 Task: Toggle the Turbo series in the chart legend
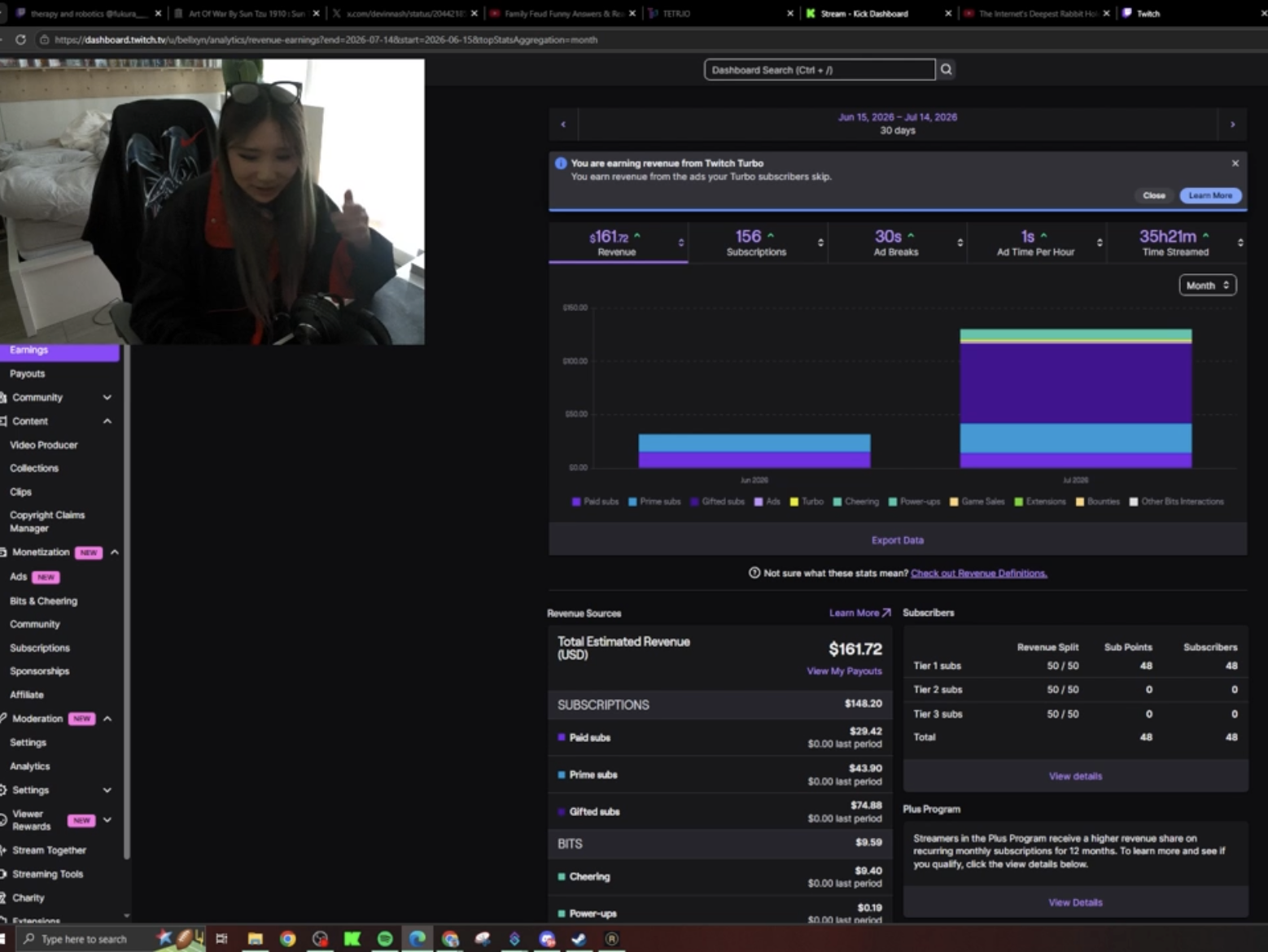[x=807, y=501]
